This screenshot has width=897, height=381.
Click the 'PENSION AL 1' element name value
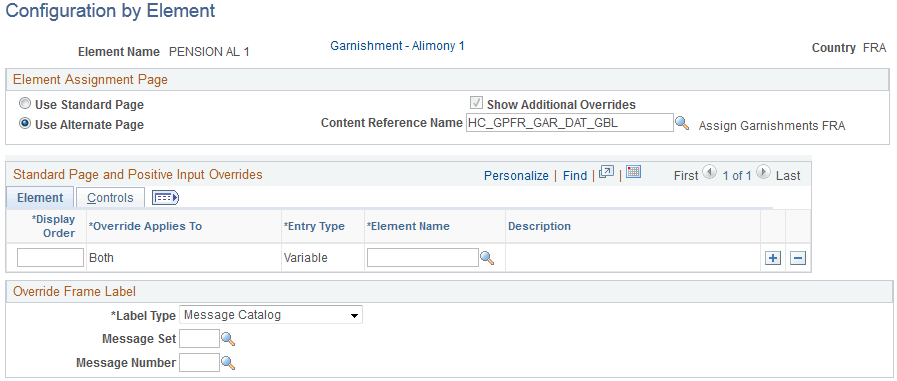209,52
